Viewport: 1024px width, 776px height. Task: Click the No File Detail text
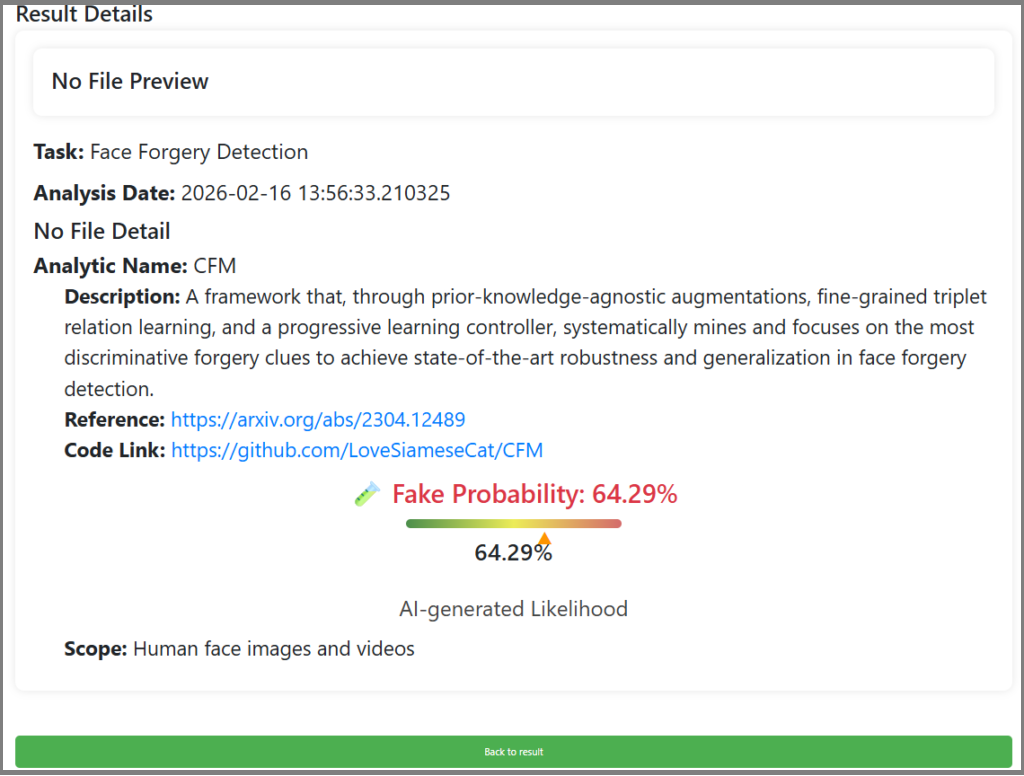pos(102,231)
